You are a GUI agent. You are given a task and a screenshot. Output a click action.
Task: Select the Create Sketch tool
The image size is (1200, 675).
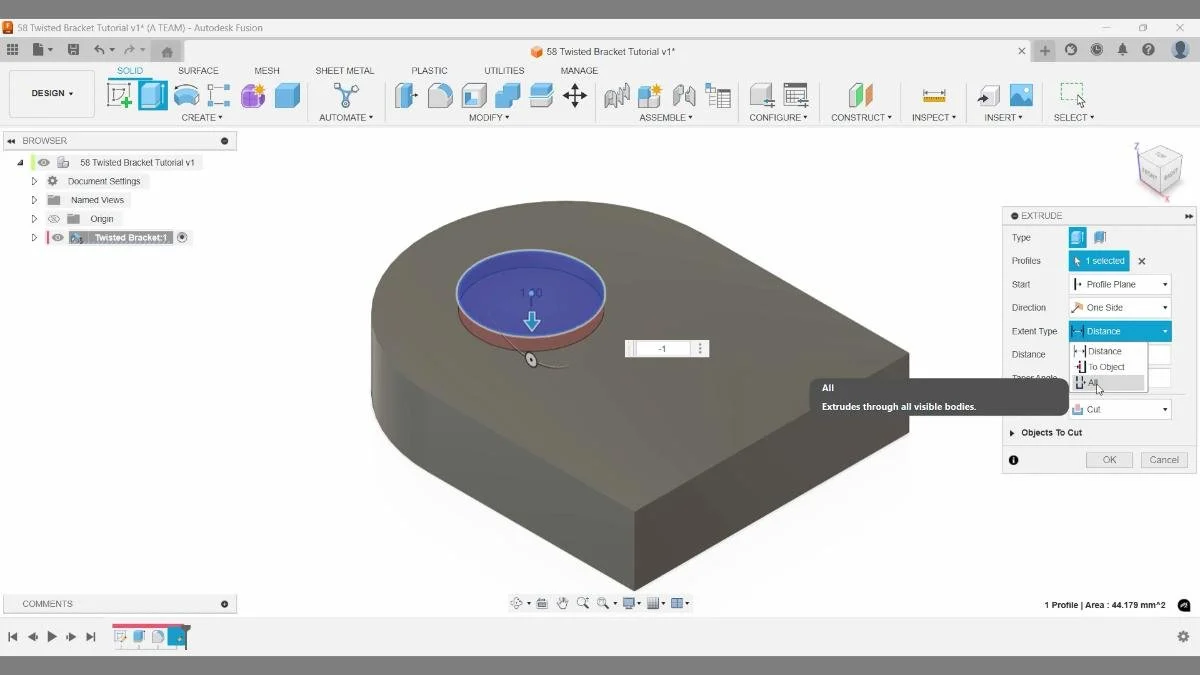[x=120, y=94]
